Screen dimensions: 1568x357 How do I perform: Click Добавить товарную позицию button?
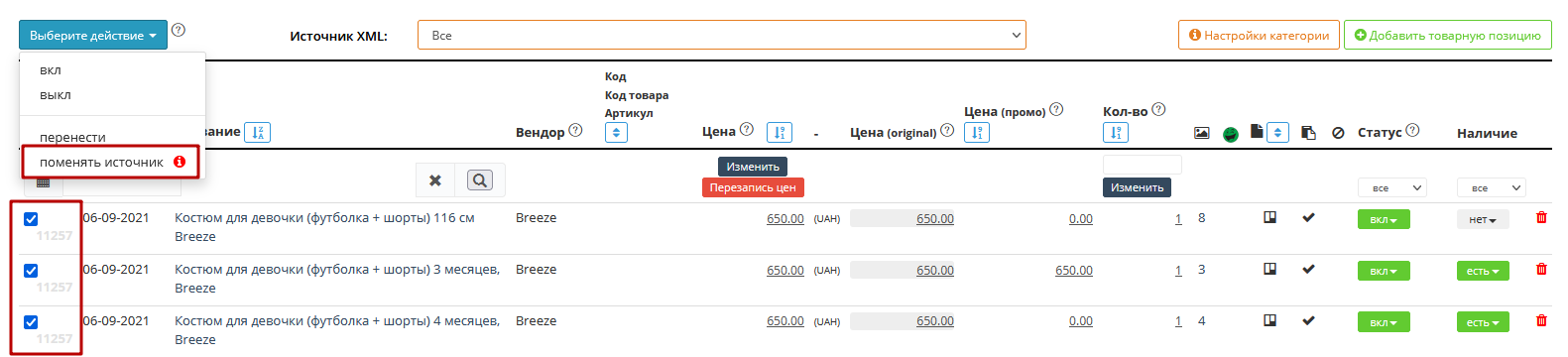(1448, 35)
